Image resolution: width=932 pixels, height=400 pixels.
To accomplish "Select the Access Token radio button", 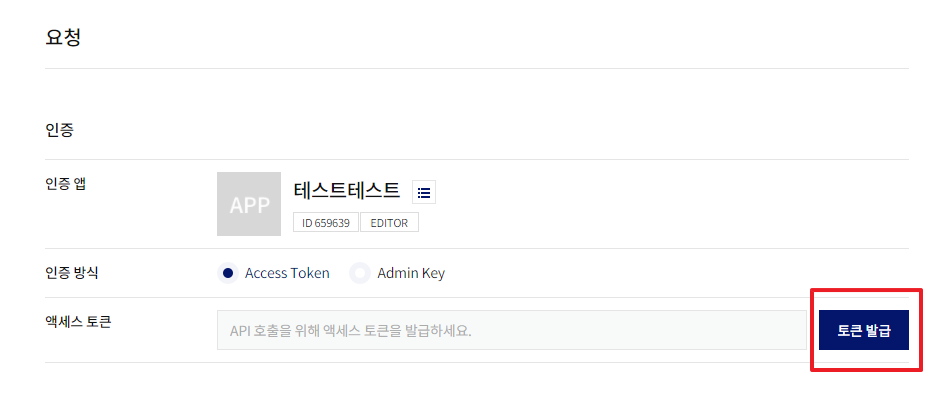I will pyautogui.click(x=228, y=273).
